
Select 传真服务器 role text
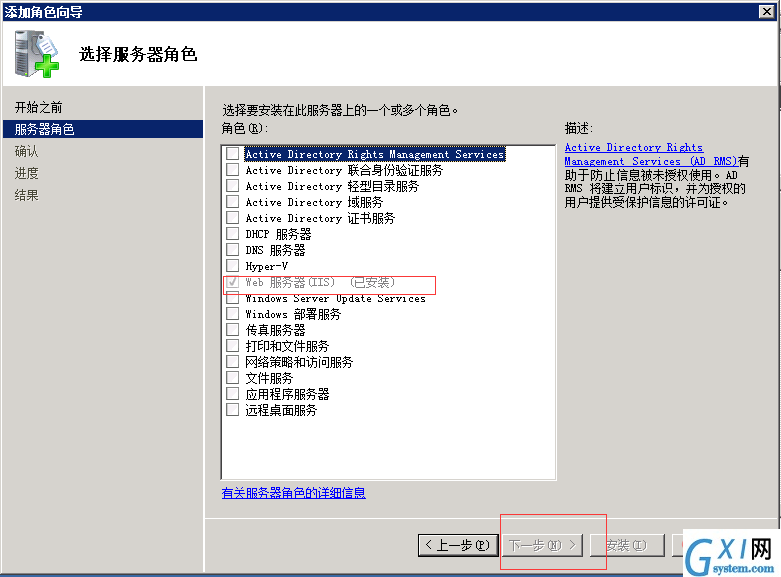275,330
